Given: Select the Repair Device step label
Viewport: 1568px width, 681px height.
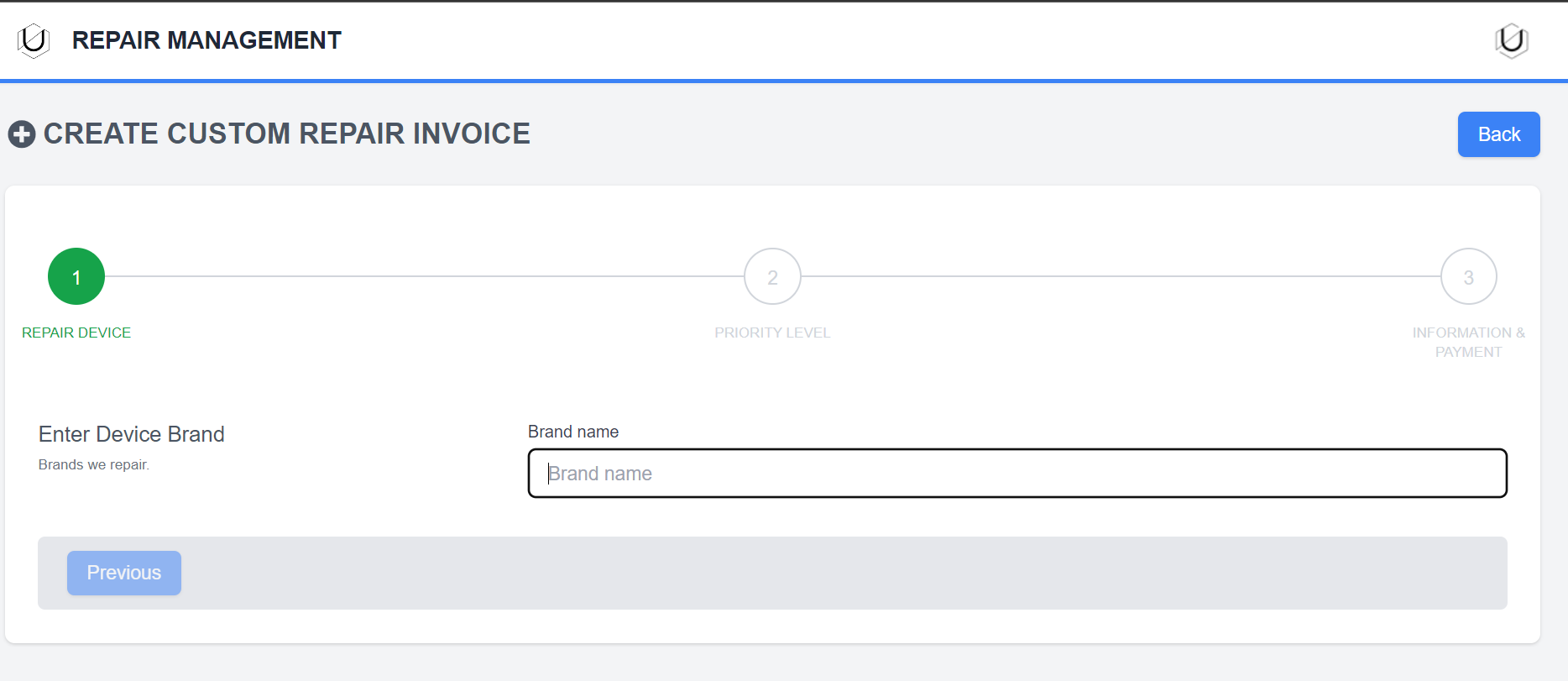Looking at the screenshot, I should (x=76, y=333).
